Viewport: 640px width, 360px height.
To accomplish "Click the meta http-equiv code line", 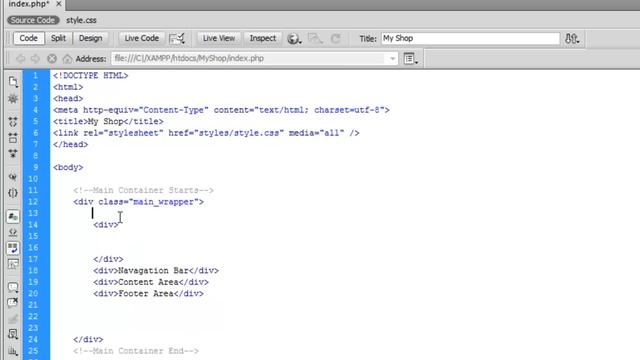I will pyautogui.click(x=221, y=110).
